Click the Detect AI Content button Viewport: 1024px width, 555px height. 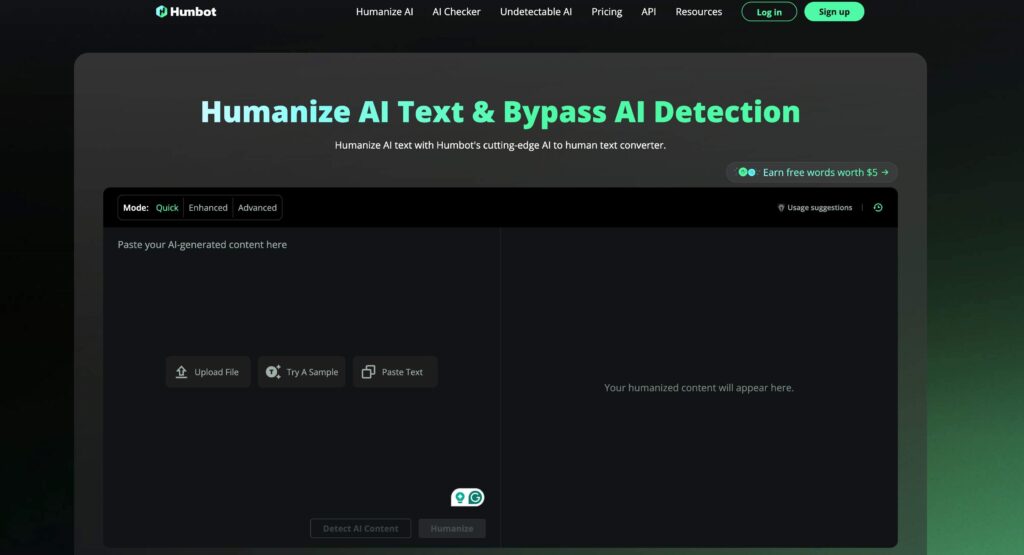tap(360, 529)
